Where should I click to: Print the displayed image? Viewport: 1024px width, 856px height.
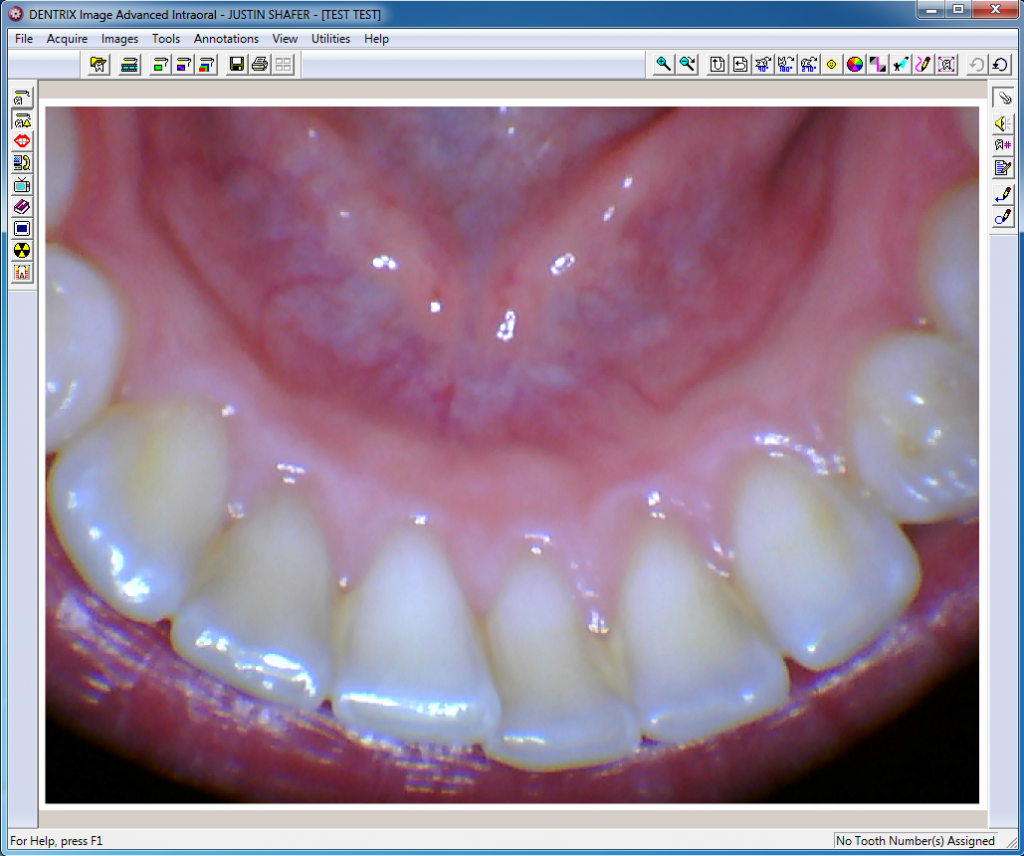(258, 64)
